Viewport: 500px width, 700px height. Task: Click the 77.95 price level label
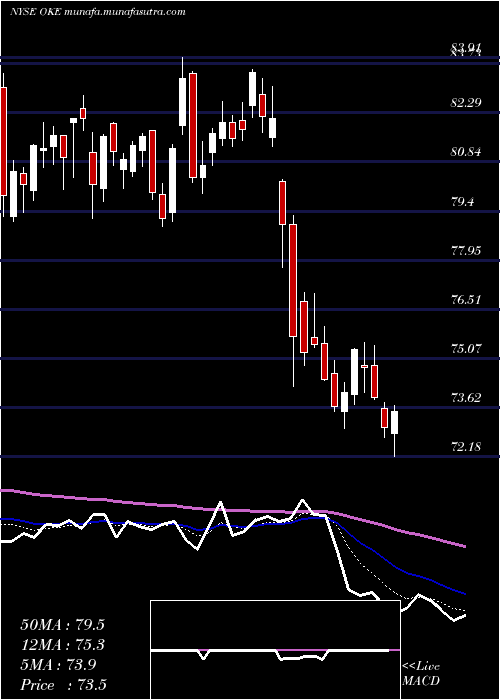point(466,250)
